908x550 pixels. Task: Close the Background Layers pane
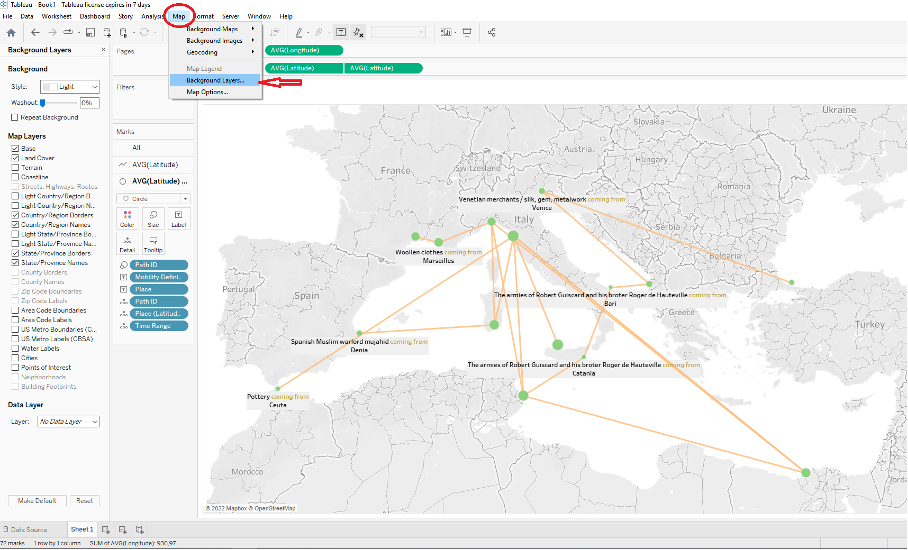click(x=104, y=50)
